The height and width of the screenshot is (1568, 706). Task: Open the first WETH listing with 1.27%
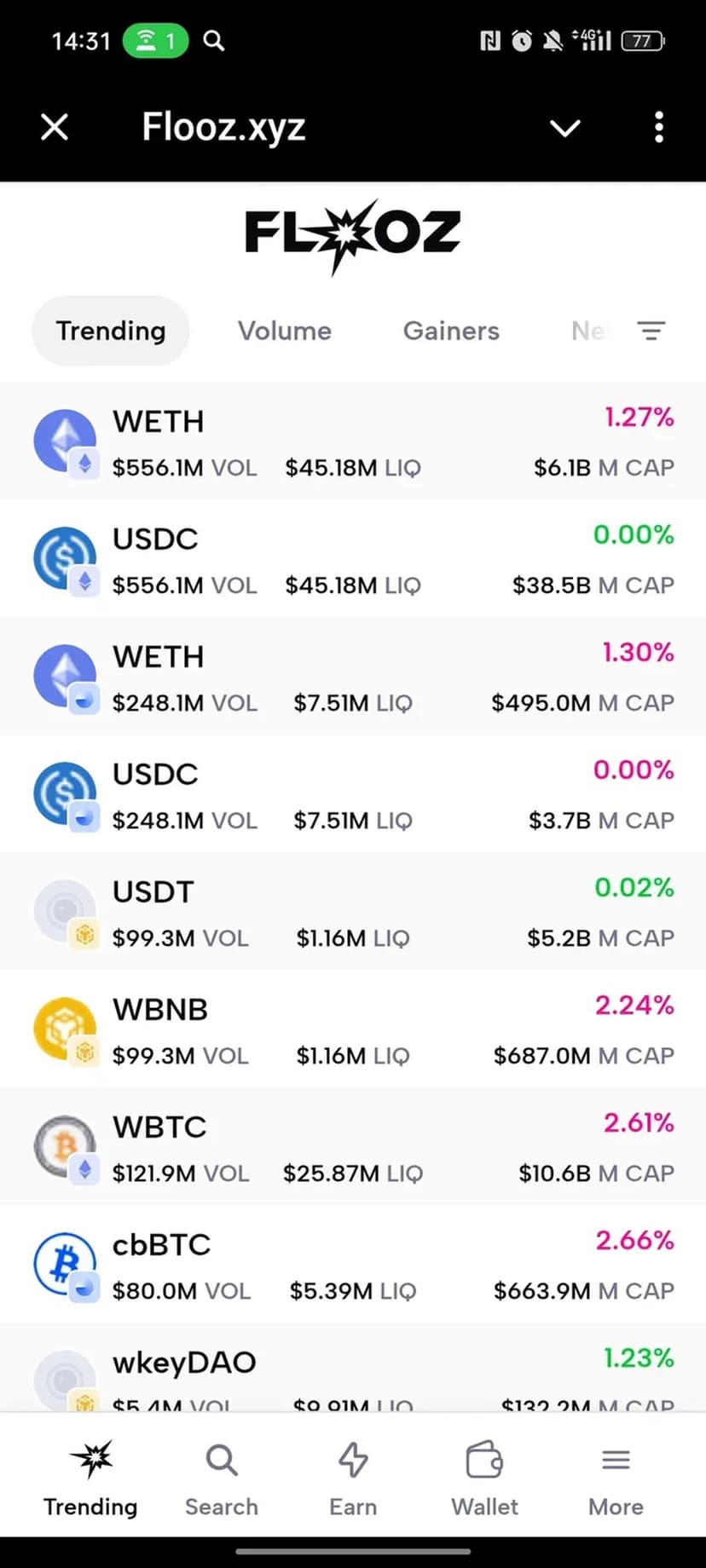353,441
